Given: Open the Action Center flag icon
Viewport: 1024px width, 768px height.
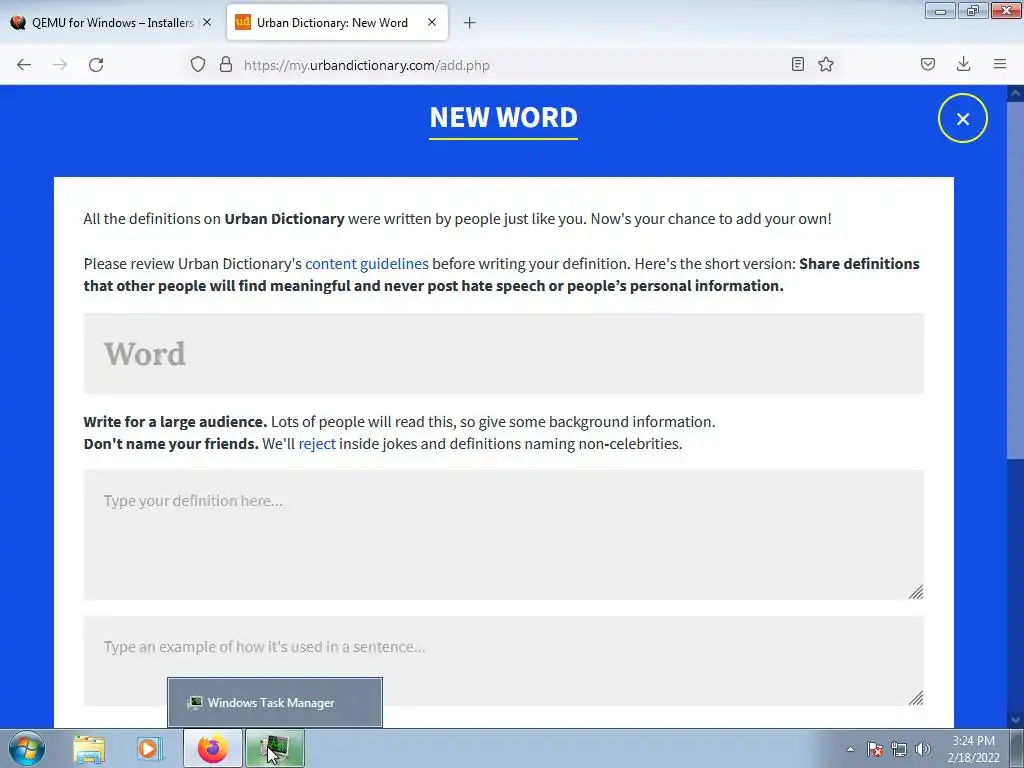Looking at the screenshot, I should click(x=875, y=749).
